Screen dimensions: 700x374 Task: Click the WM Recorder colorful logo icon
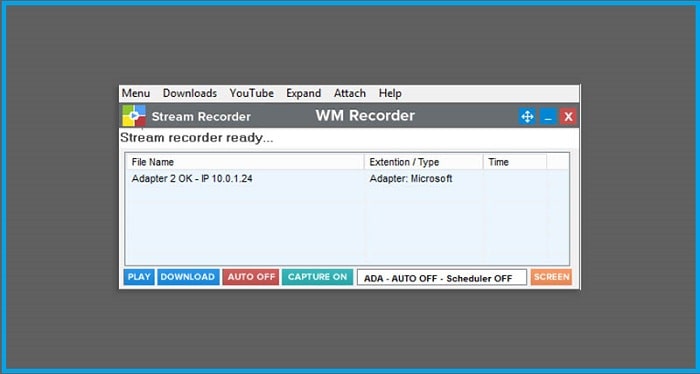[134, 116]
